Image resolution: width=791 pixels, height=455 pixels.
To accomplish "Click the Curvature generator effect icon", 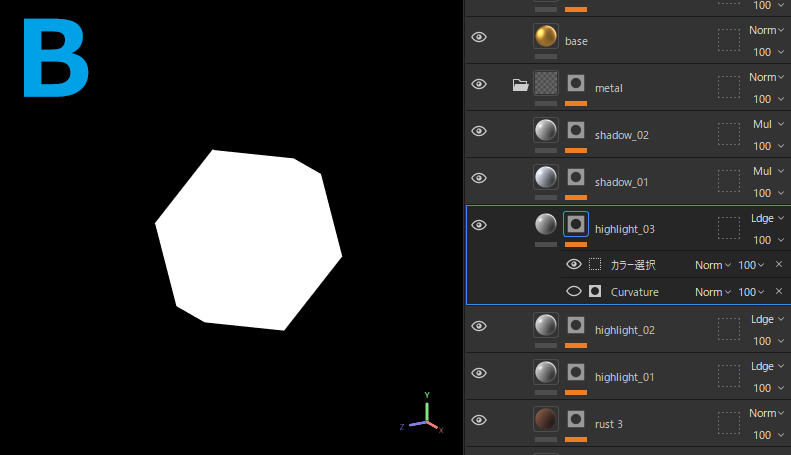I will 595,292.
